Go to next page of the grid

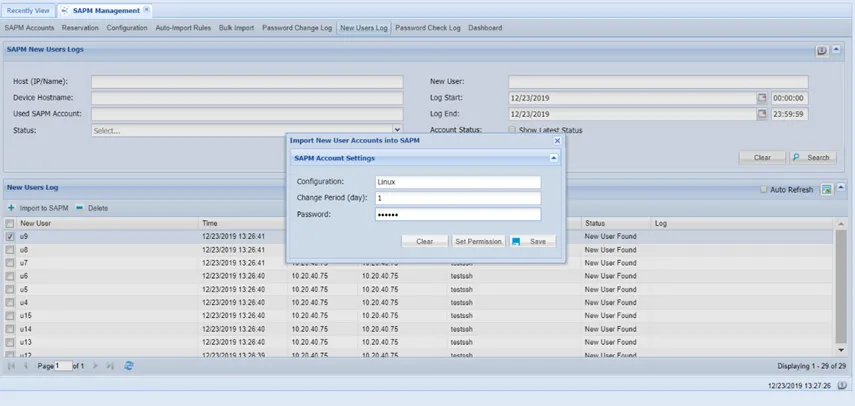click(x=95, y=366)
